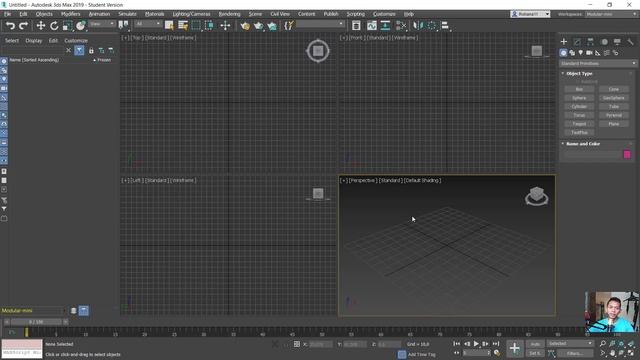The width and height of the screenshot is (640, 360).
Task: Click the Play Animation button
Action: [x=476, y=344]
